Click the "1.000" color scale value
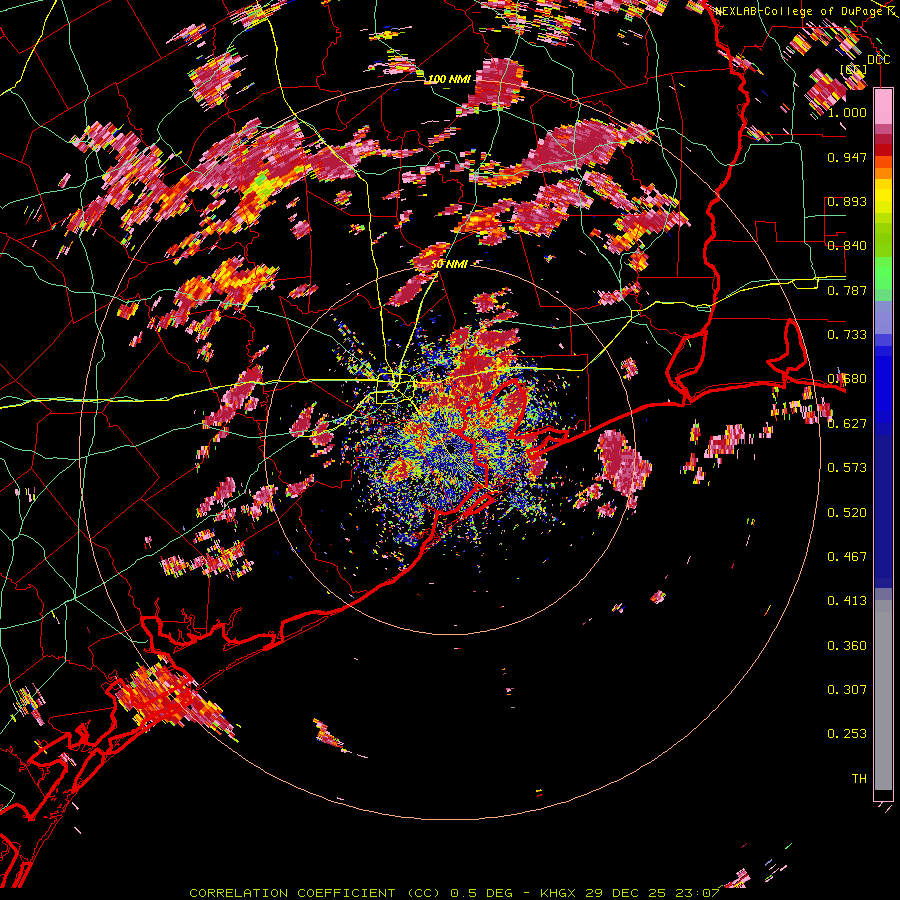900x900 pixels. (x=847, y=112)
